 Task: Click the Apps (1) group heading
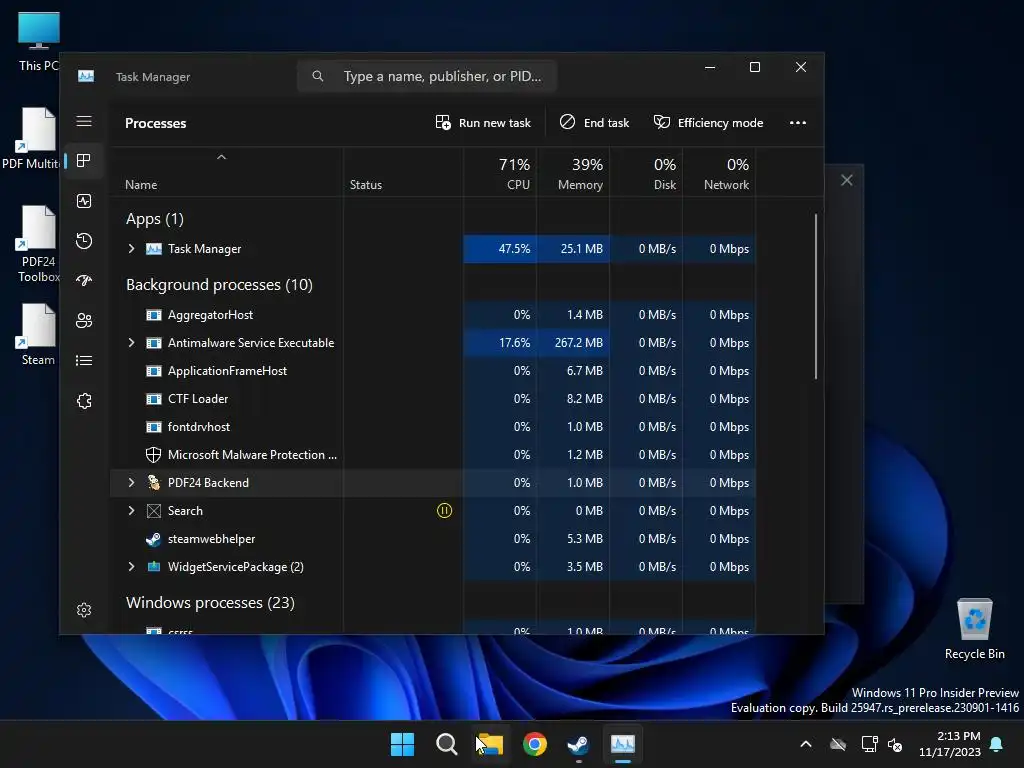click(155, 219)
